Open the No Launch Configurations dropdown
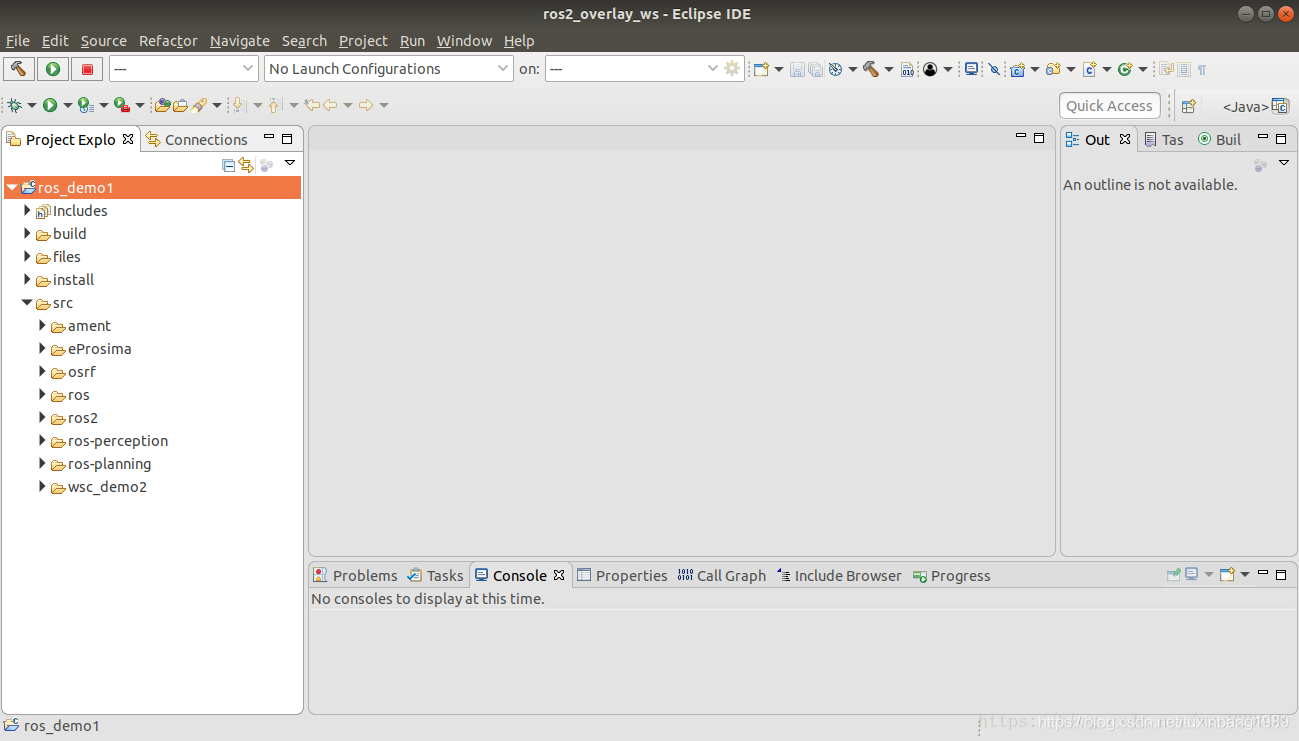1299x741 pixels. (390, 68)
